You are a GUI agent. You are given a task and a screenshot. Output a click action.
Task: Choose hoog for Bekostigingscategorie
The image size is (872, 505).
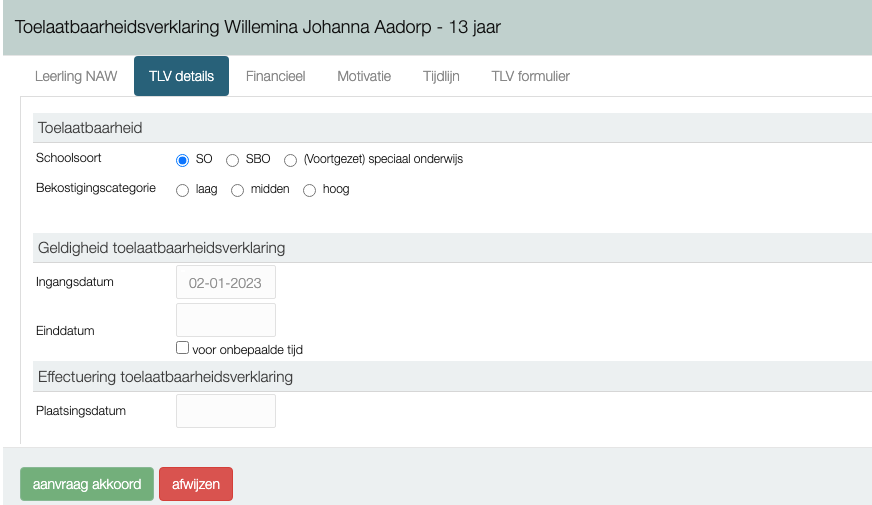pyautogui.click(x=310, y=190)
